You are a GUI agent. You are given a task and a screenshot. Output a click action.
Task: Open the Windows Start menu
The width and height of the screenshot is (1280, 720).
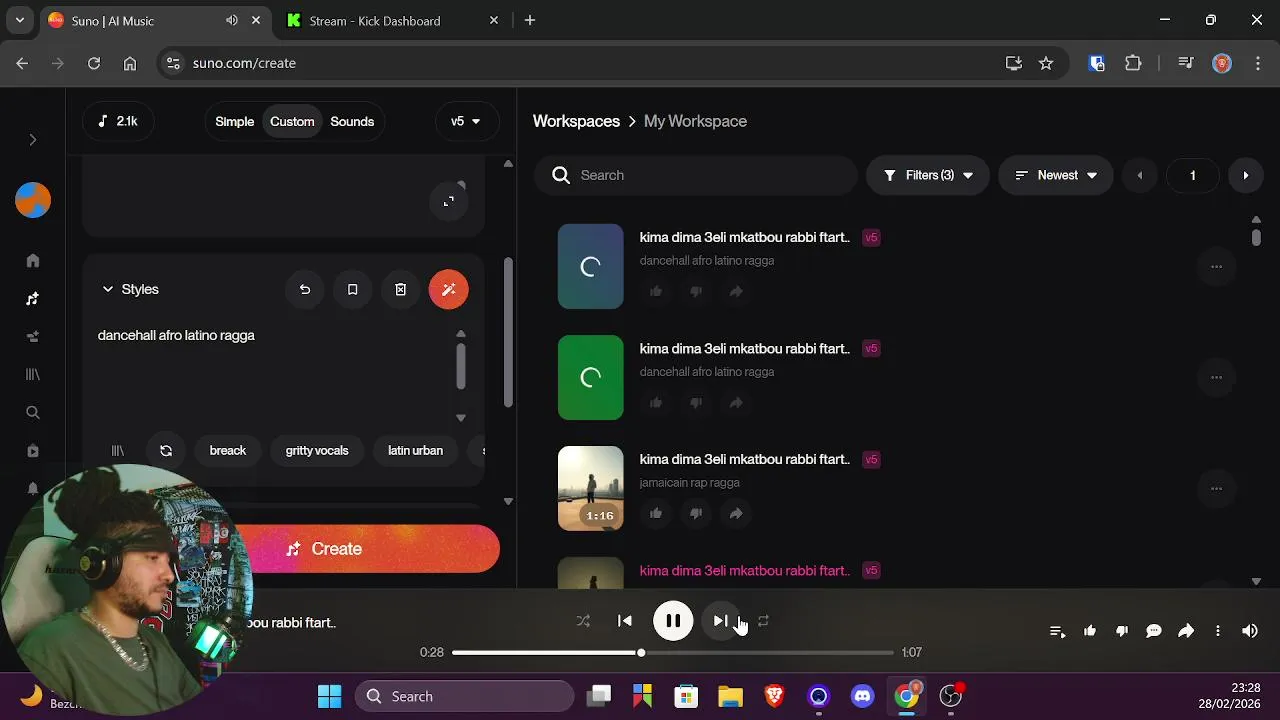(329, 696)
